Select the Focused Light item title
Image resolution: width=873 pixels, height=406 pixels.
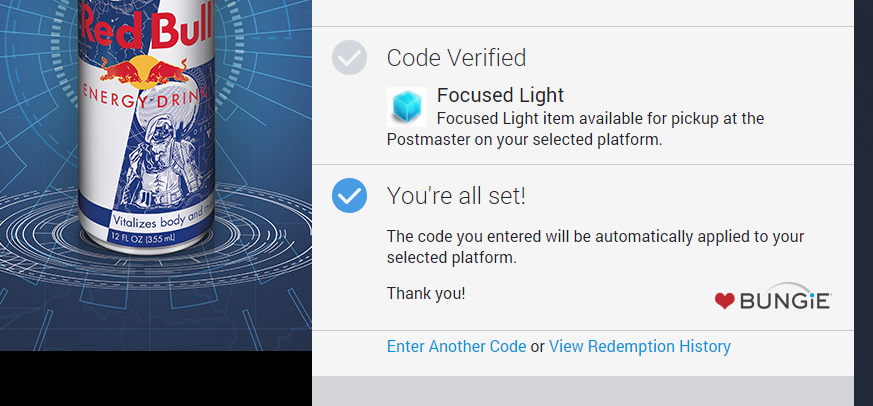coord(500,96)
